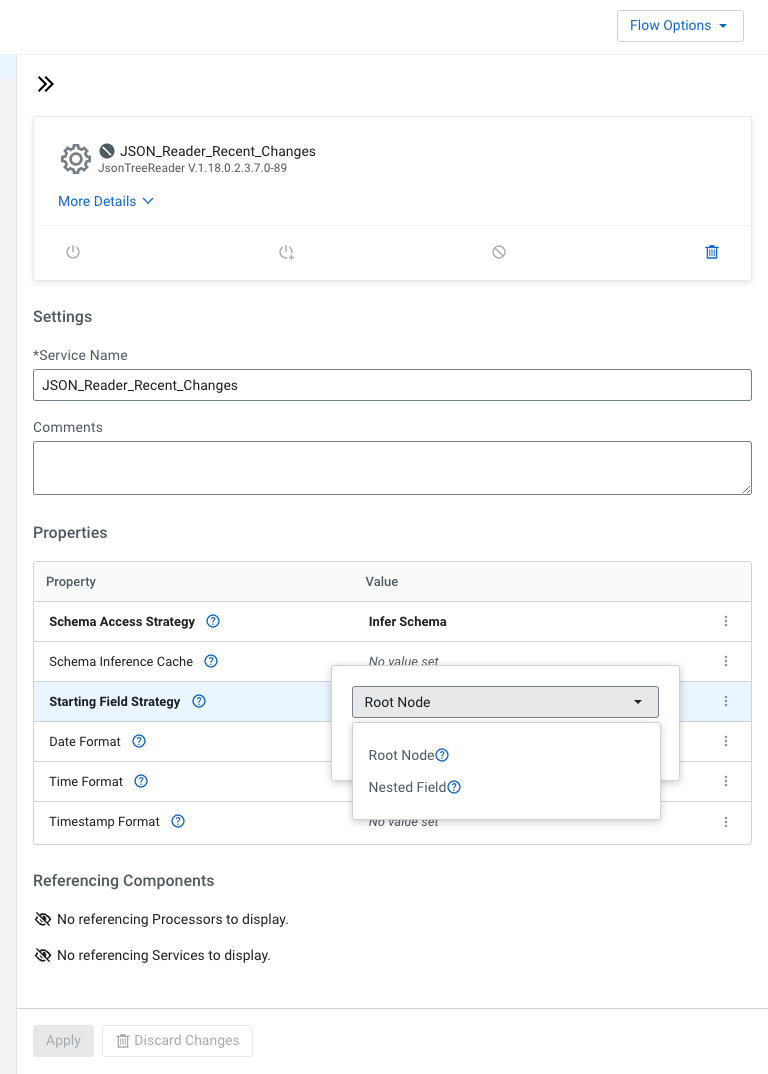The width and height of the screenshot is (768, 1074).
Task: Click the Discard Changes button
Action: pyautogui.click(x=177, y=1040)
